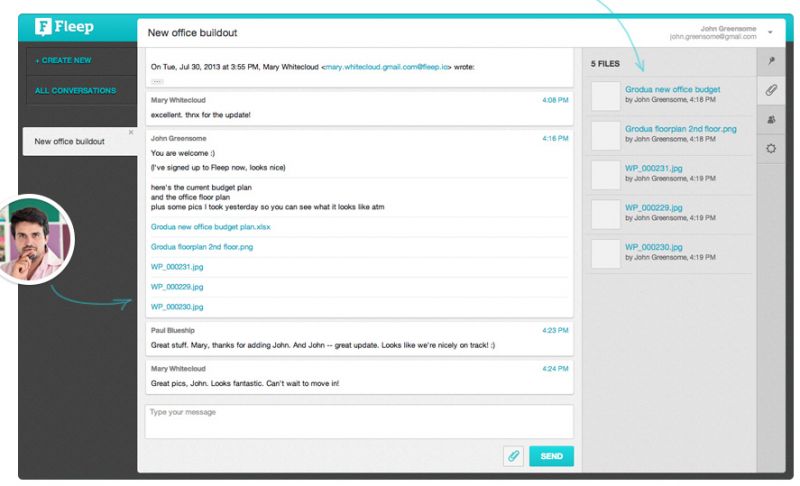Open the pinned messages pin icon
Image resolution: width=800 pixels, height=486 pixels.
pos(771,61)
